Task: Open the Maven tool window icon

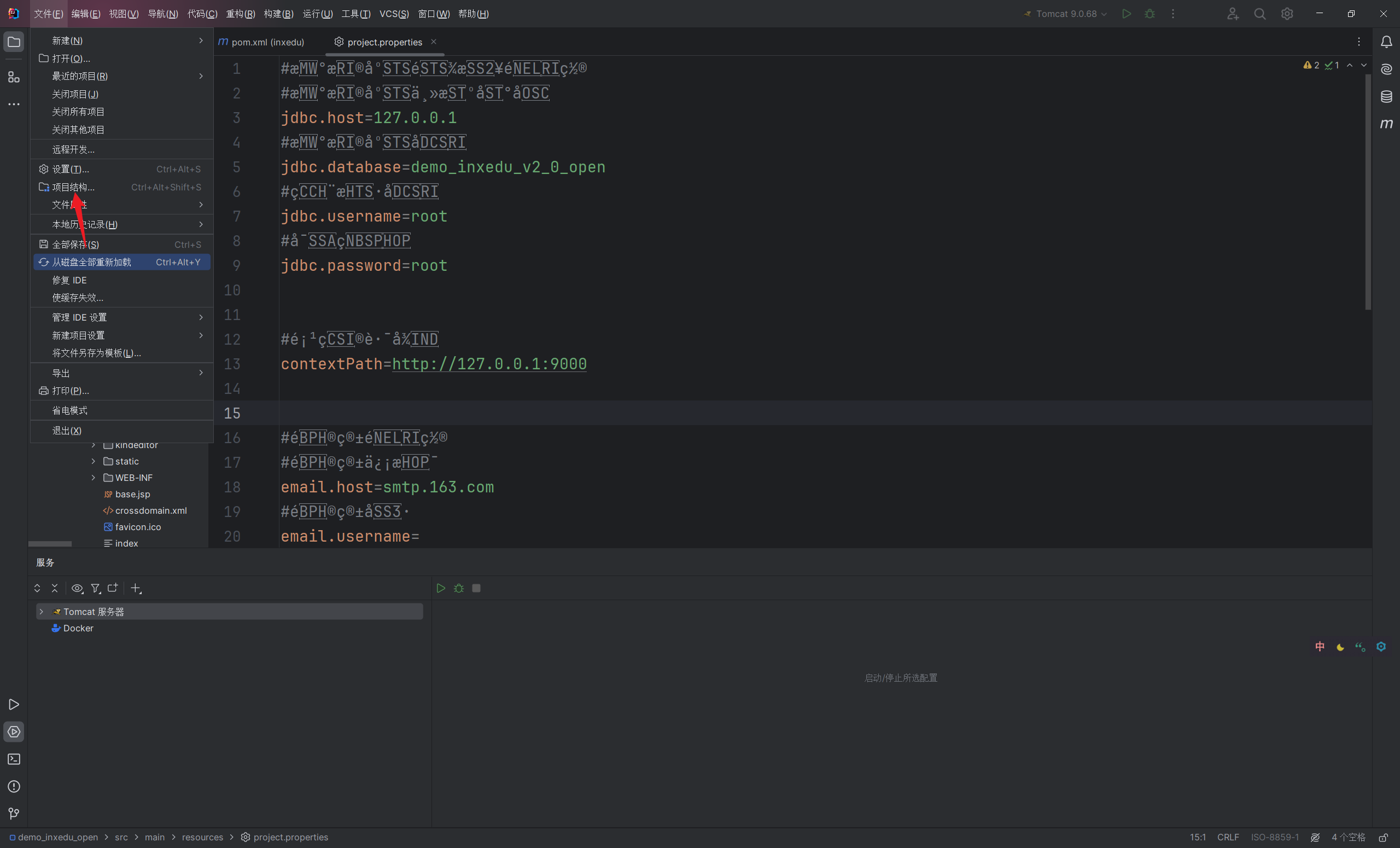Action: 1386,123
